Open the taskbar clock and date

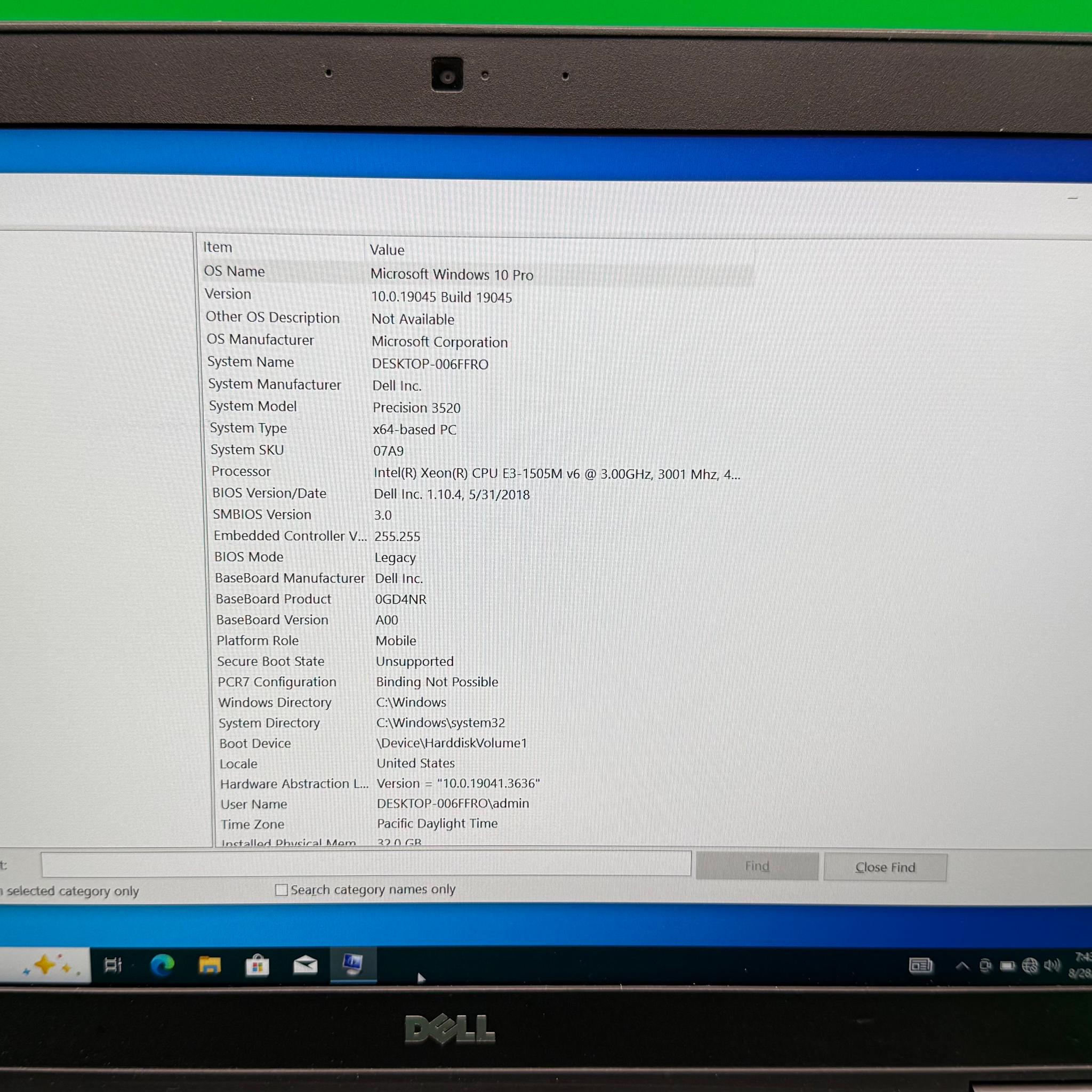(1081, 966)
